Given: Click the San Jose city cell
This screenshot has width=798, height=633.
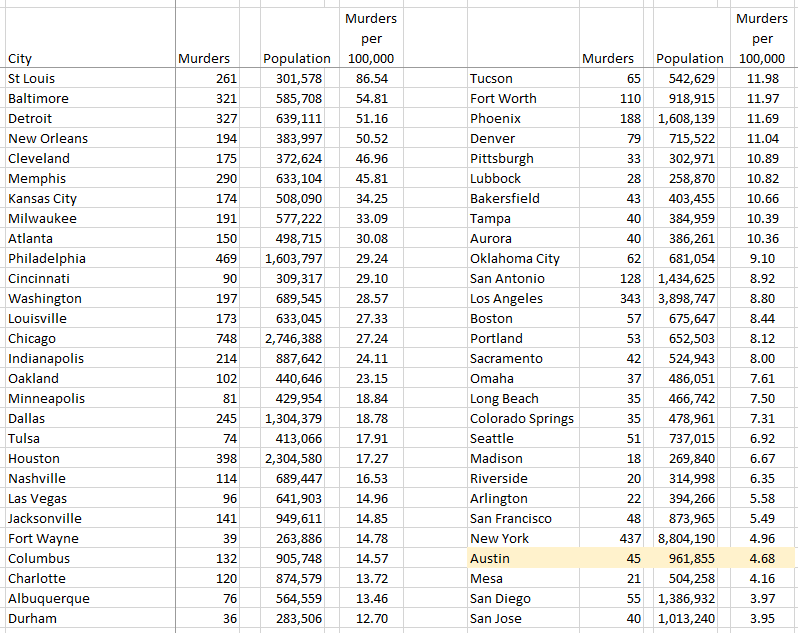Looking at the screenshot, I should tap(497, 618).
